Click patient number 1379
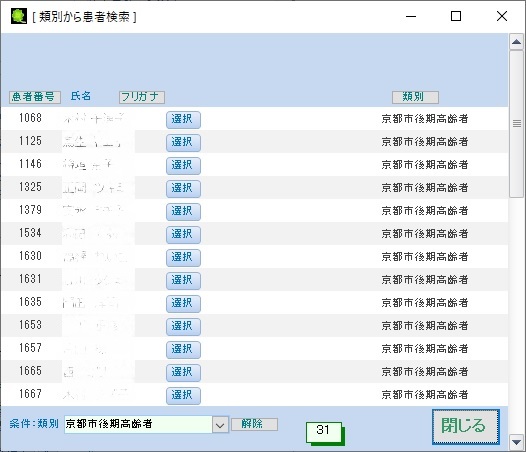The width and height of the screenshot is (526, 452). [31, 210]
